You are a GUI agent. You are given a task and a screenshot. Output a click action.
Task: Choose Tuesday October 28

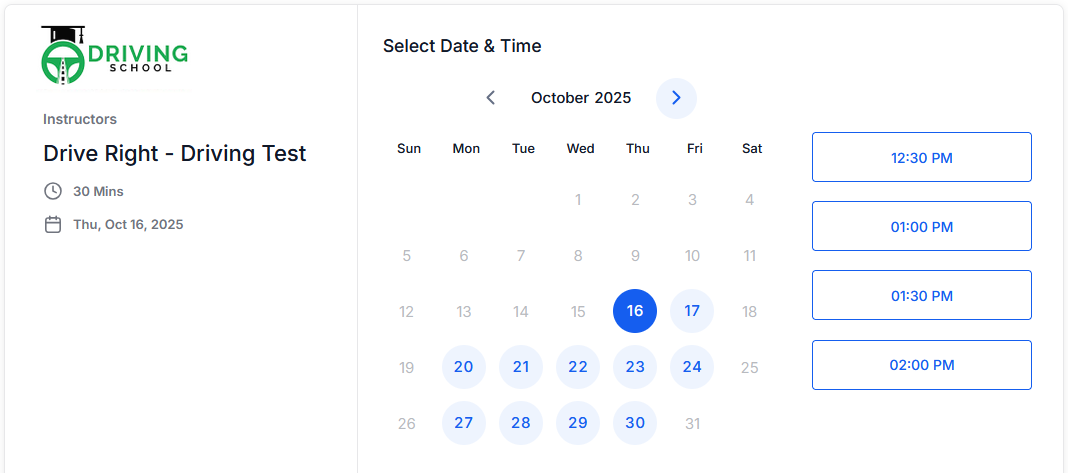coord(521,423)
